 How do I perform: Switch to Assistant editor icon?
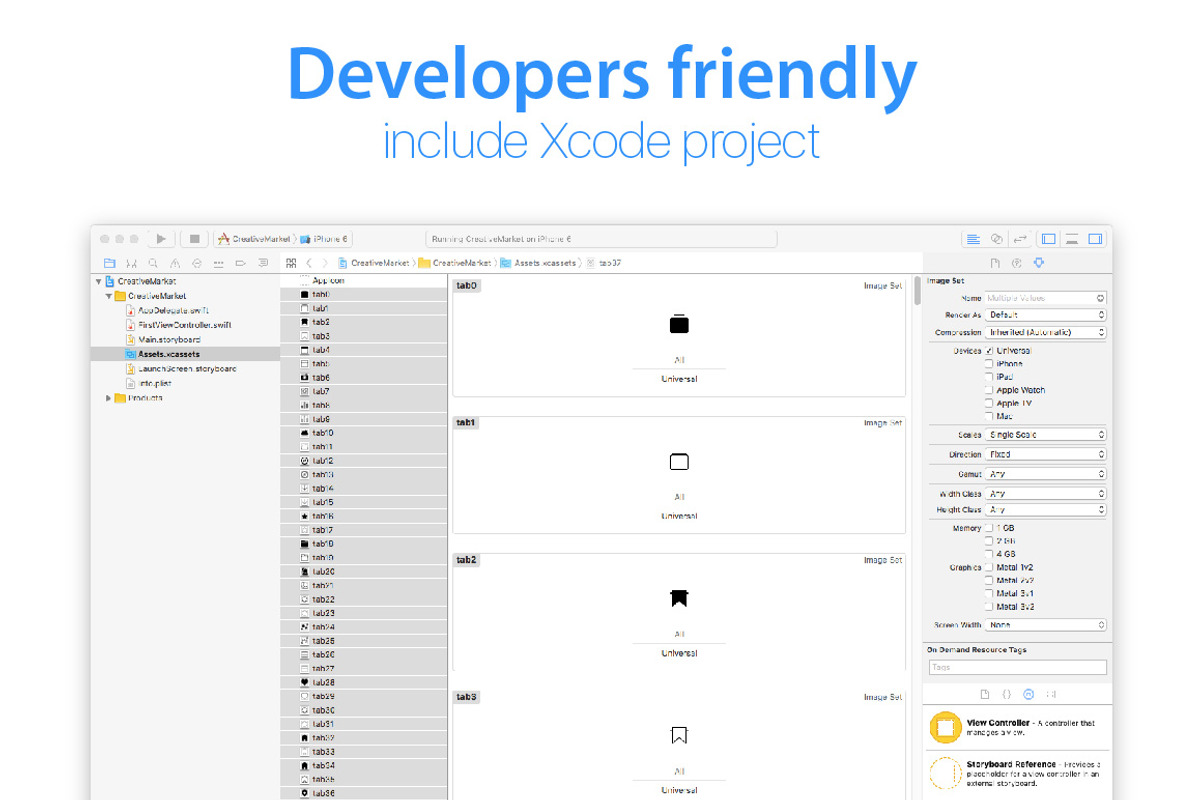click(x=997, y=239)
